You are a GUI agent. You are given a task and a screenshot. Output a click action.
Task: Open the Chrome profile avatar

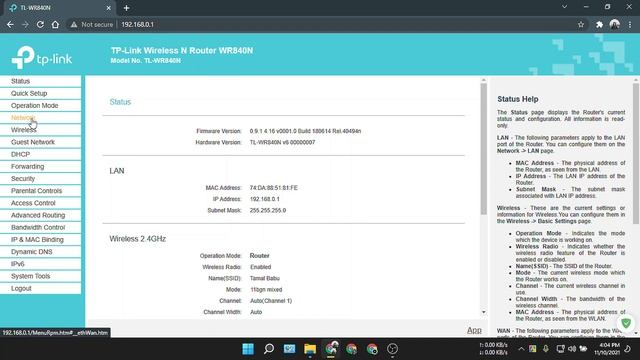click(615, 24)
